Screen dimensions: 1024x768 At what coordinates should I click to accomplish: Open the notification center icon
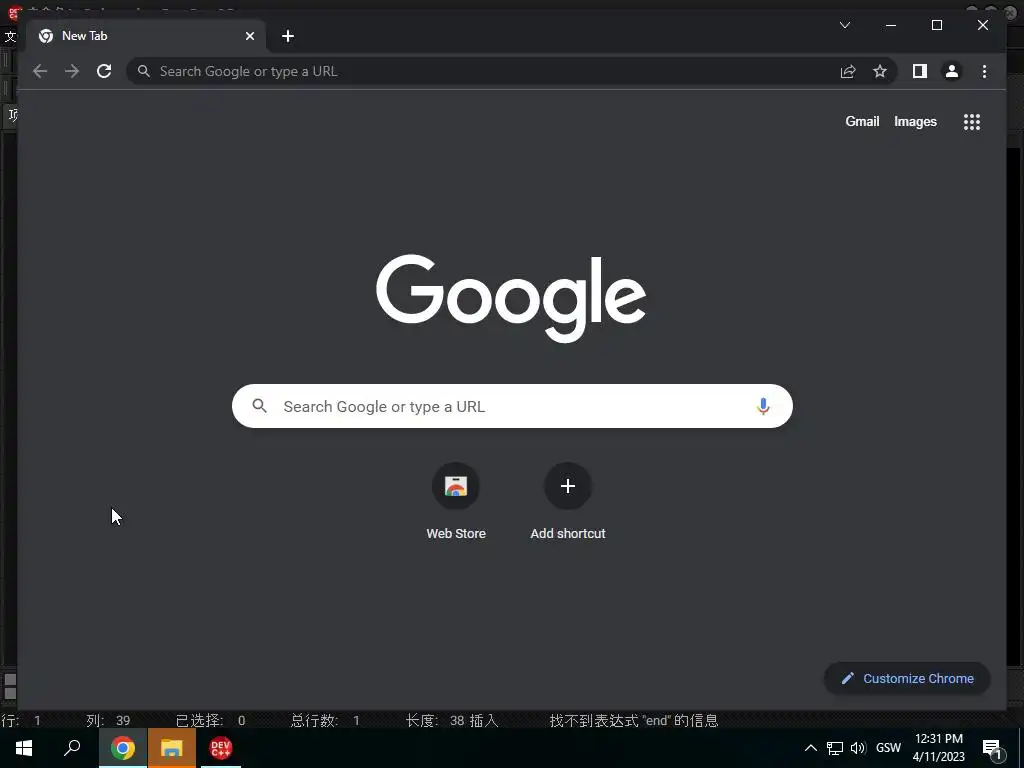click(x=993, y=749)
